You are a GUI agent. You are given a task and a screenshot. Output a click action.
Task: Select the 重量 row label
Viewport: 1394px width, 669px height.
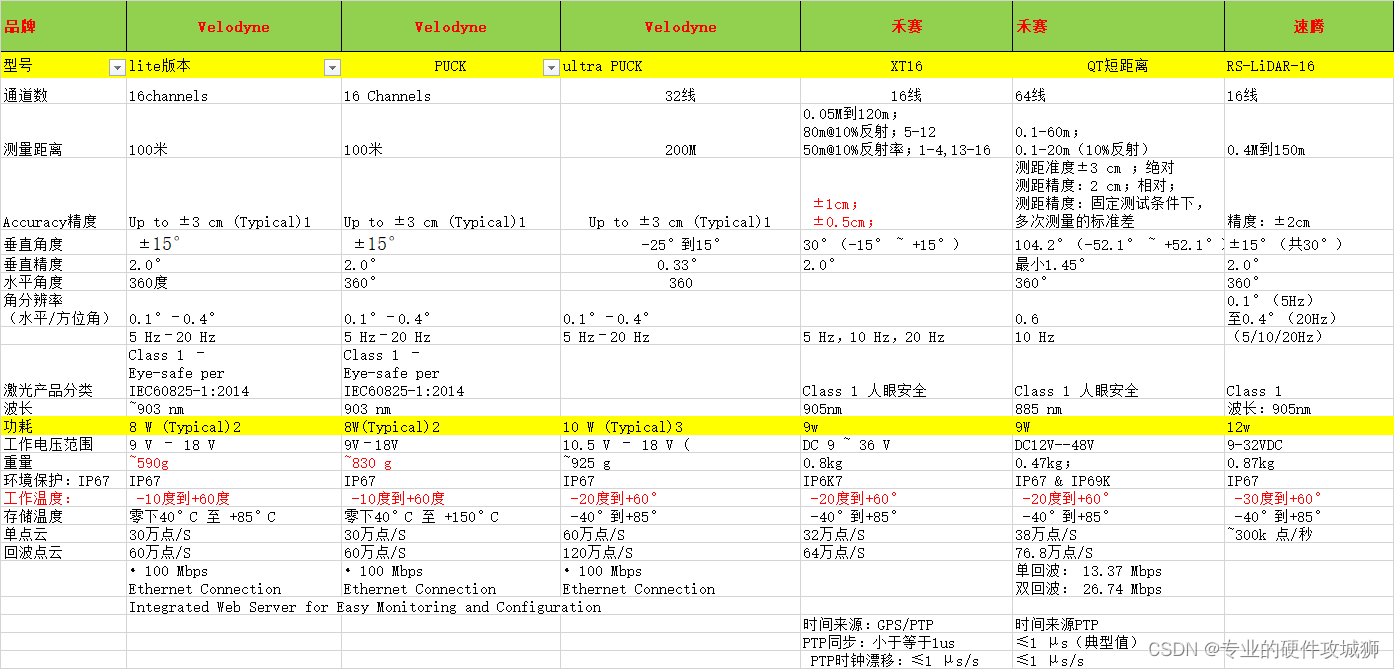(64, 462)
